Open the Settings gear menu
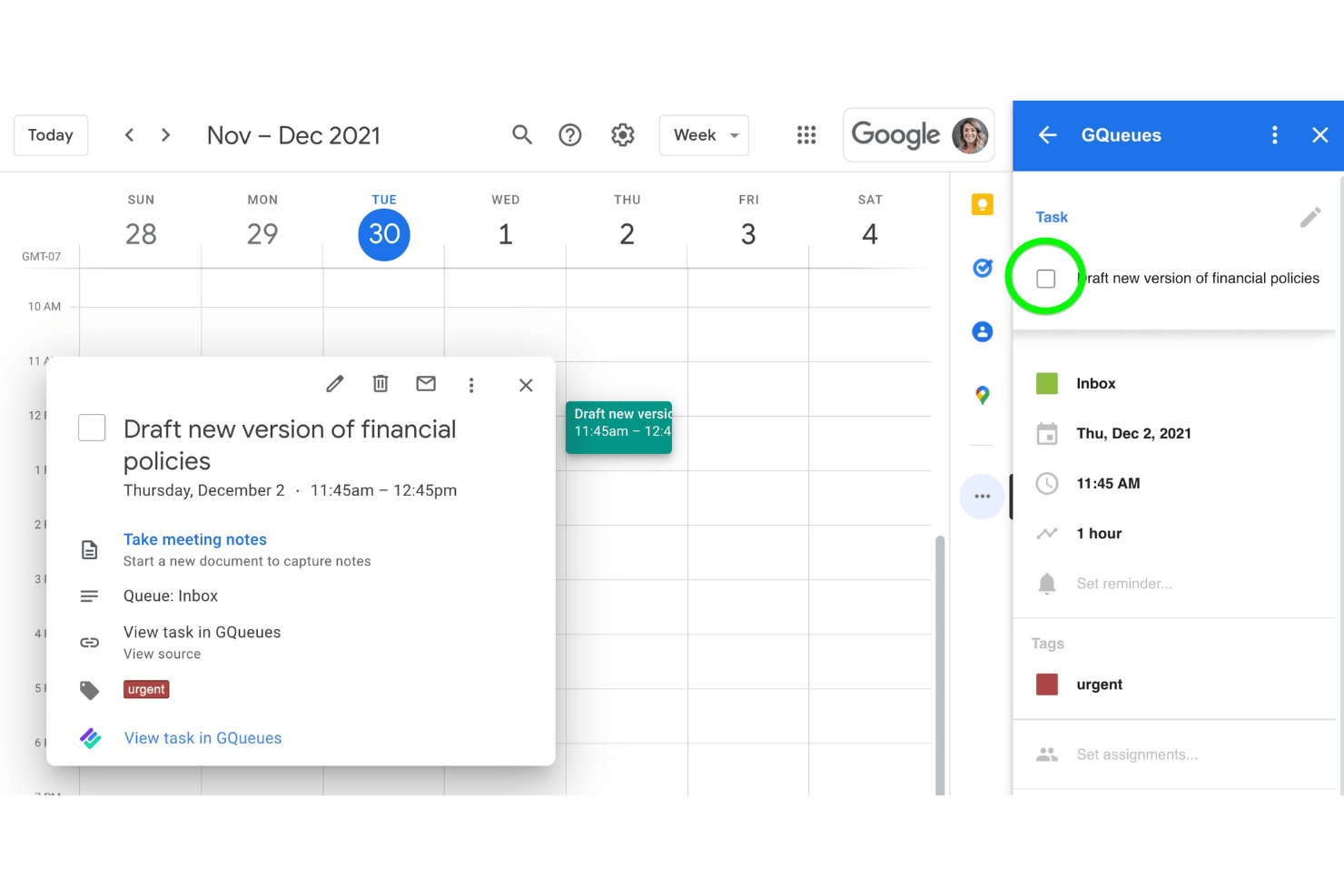This screenshot has height=896, width=1344. tap(623, 135)
